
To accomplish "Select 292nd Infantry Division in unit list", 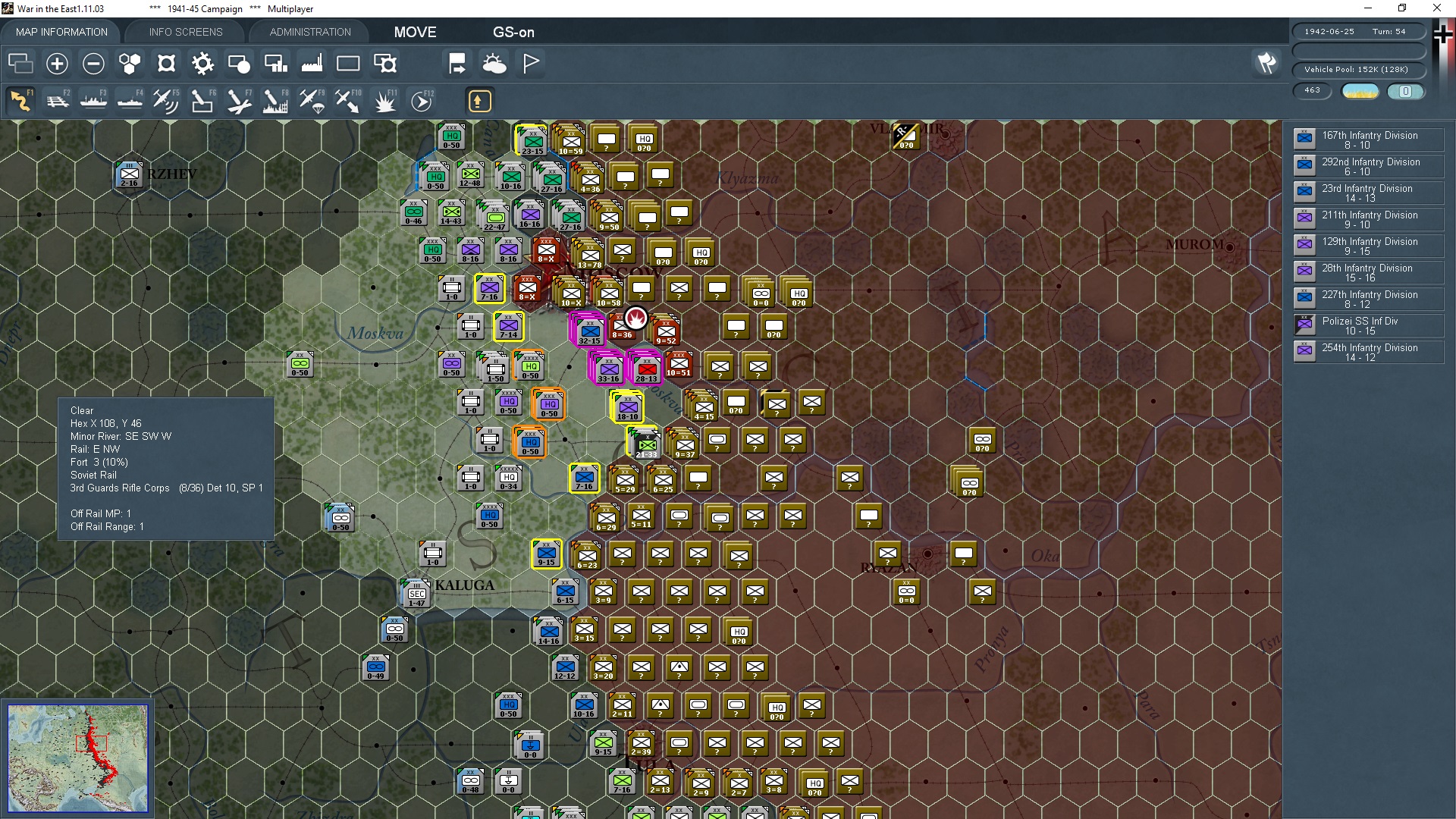I will (x=1368, y=167).
